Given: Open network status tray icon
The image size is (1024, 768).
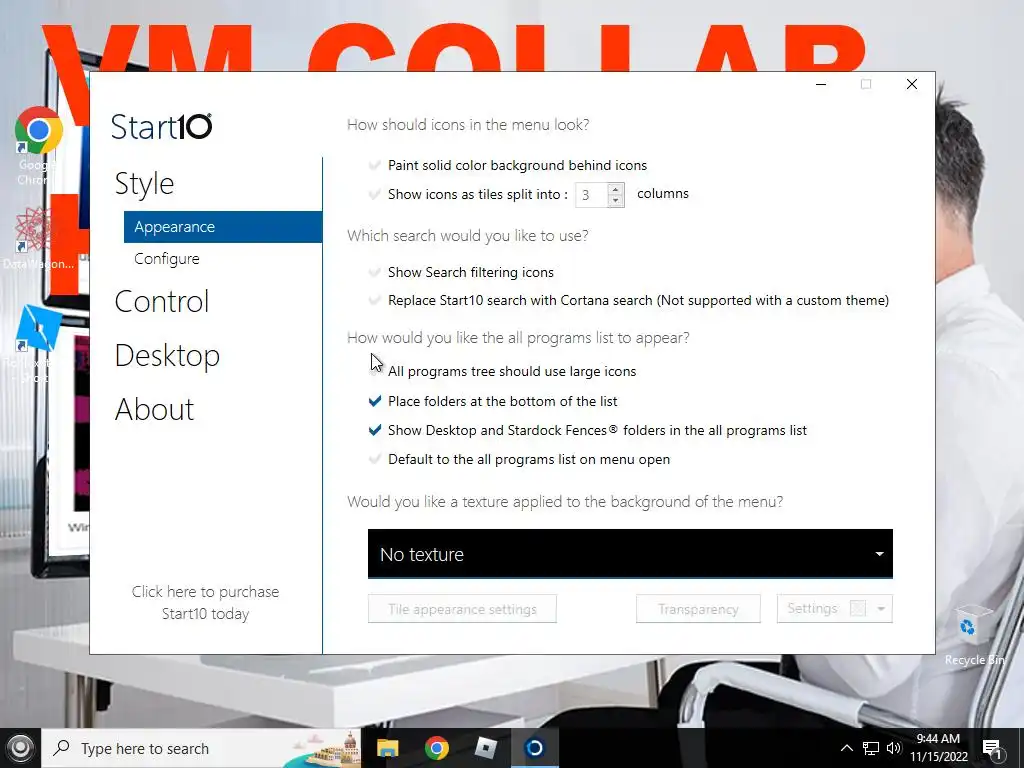Looking at the screenshot, I should (871, 748).
